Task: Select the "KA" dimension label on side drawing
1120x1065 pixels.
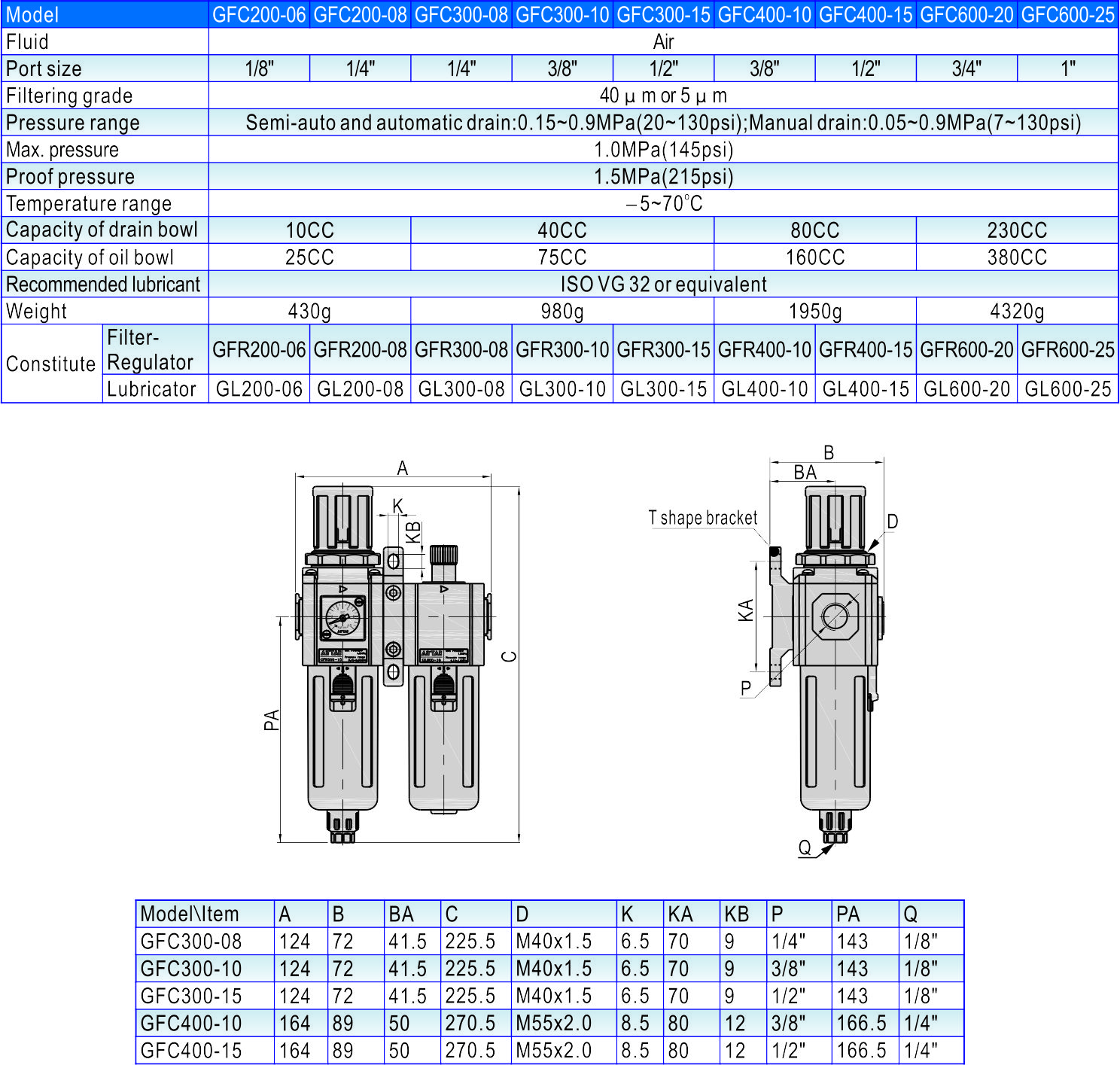Action: (745, 610)
